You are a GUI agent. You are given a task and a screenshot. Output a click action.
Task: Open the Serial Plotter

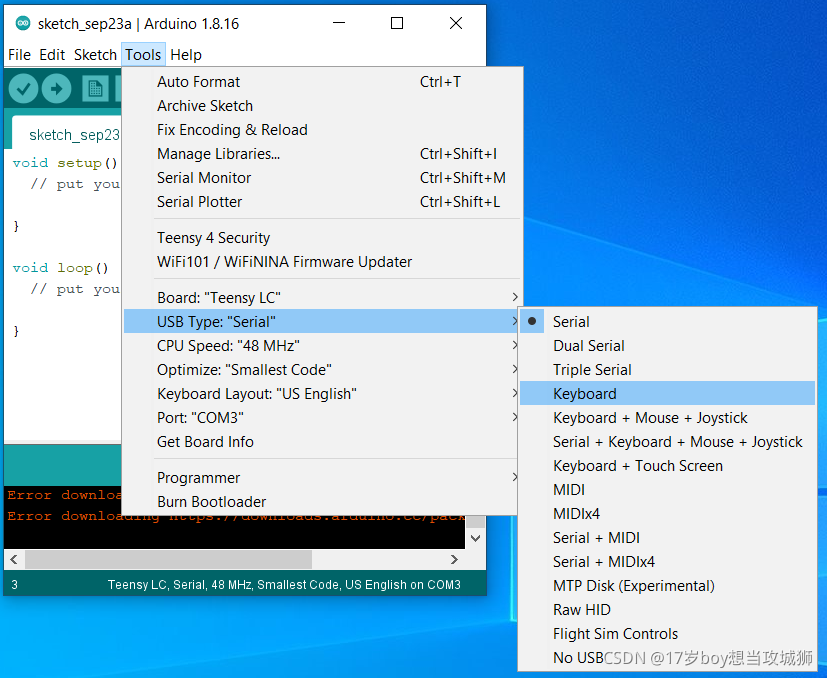tap(323, 202)
